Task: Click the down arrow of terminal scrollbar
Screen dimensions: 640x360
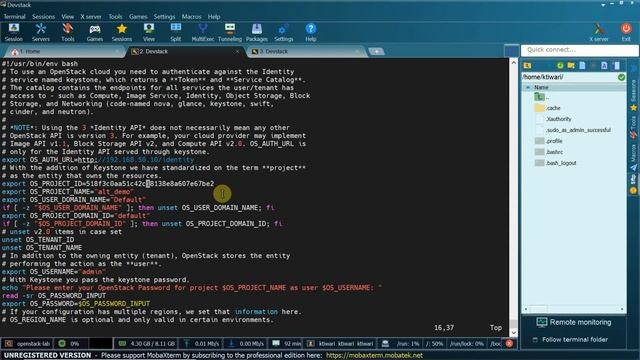Action: [514, 333]
